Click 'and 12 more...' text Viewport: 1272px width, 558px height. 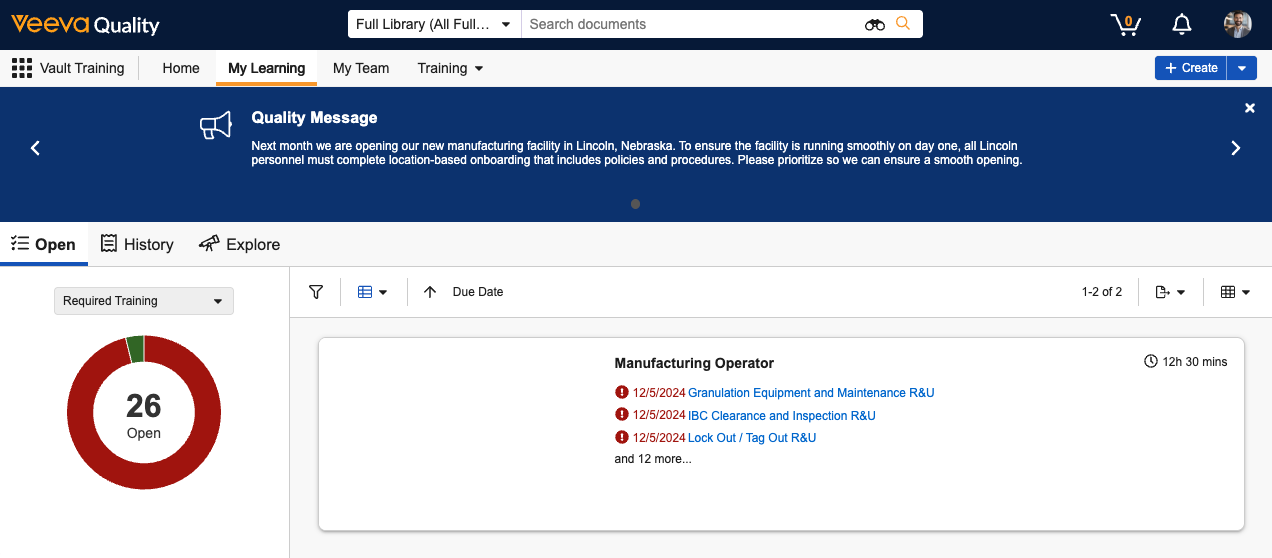(x=653, y=459)
